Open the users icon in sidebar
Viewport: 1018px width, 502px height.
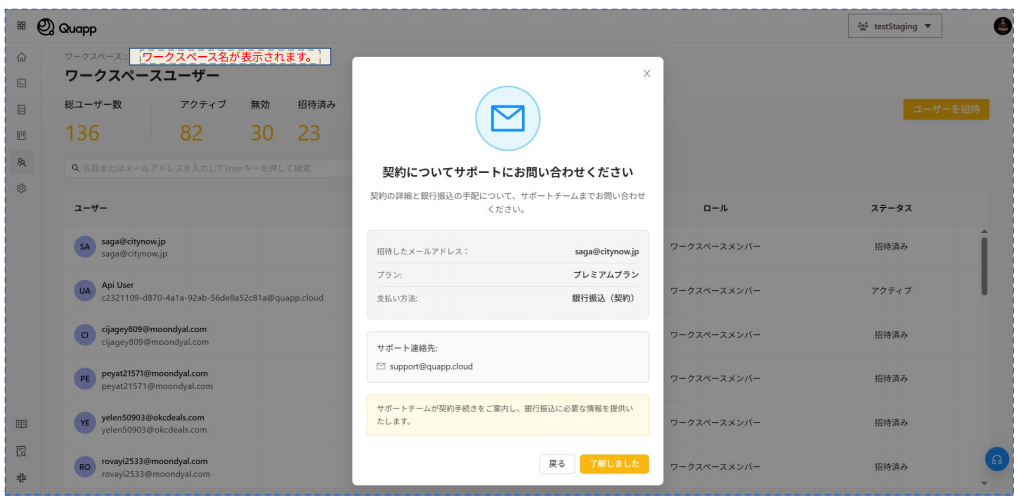coord(21,161)
